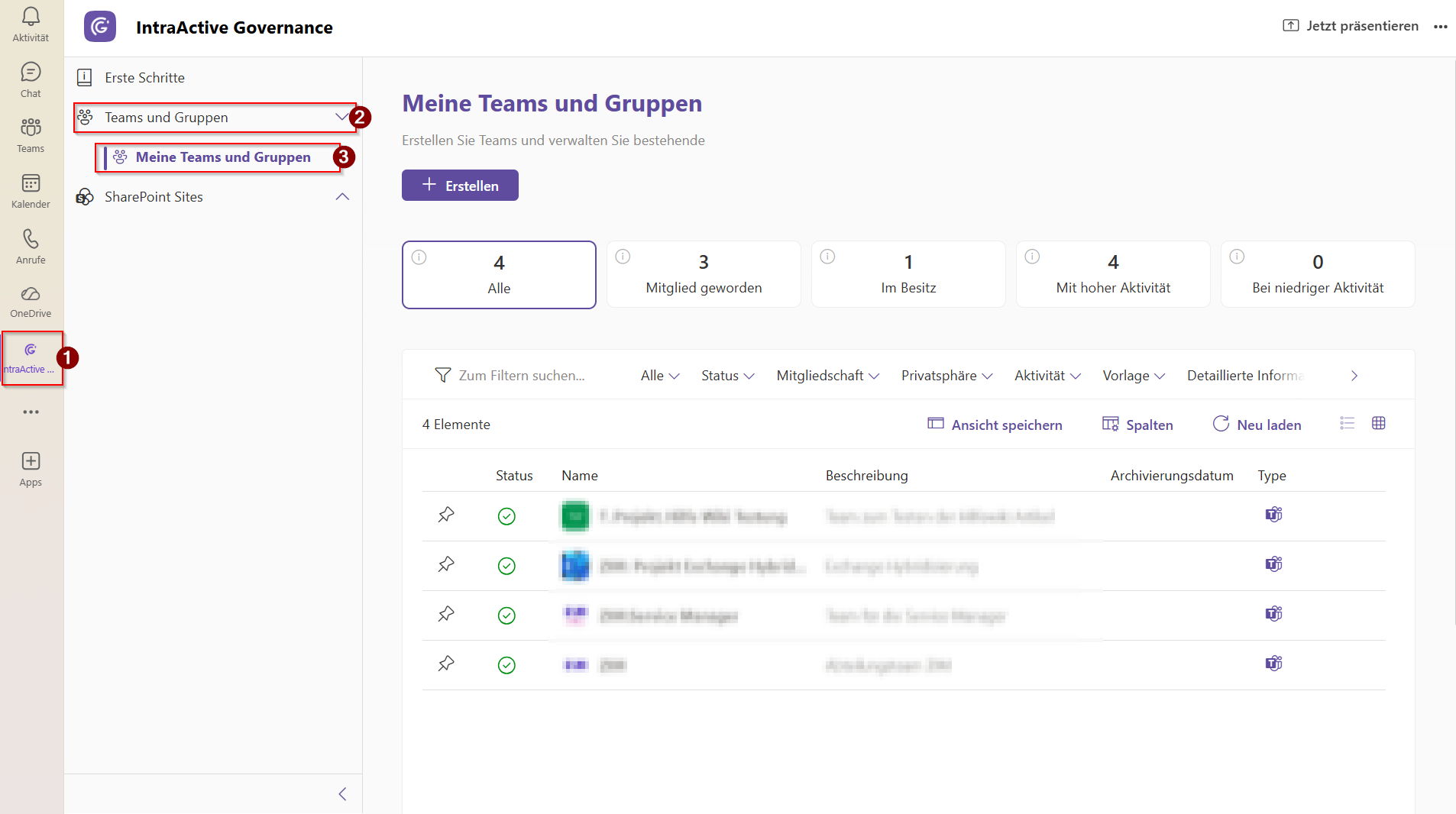This screenshot has width=1456, height=814.
Task: Collapse the navigation panel arrow
Action: [342, 794]
